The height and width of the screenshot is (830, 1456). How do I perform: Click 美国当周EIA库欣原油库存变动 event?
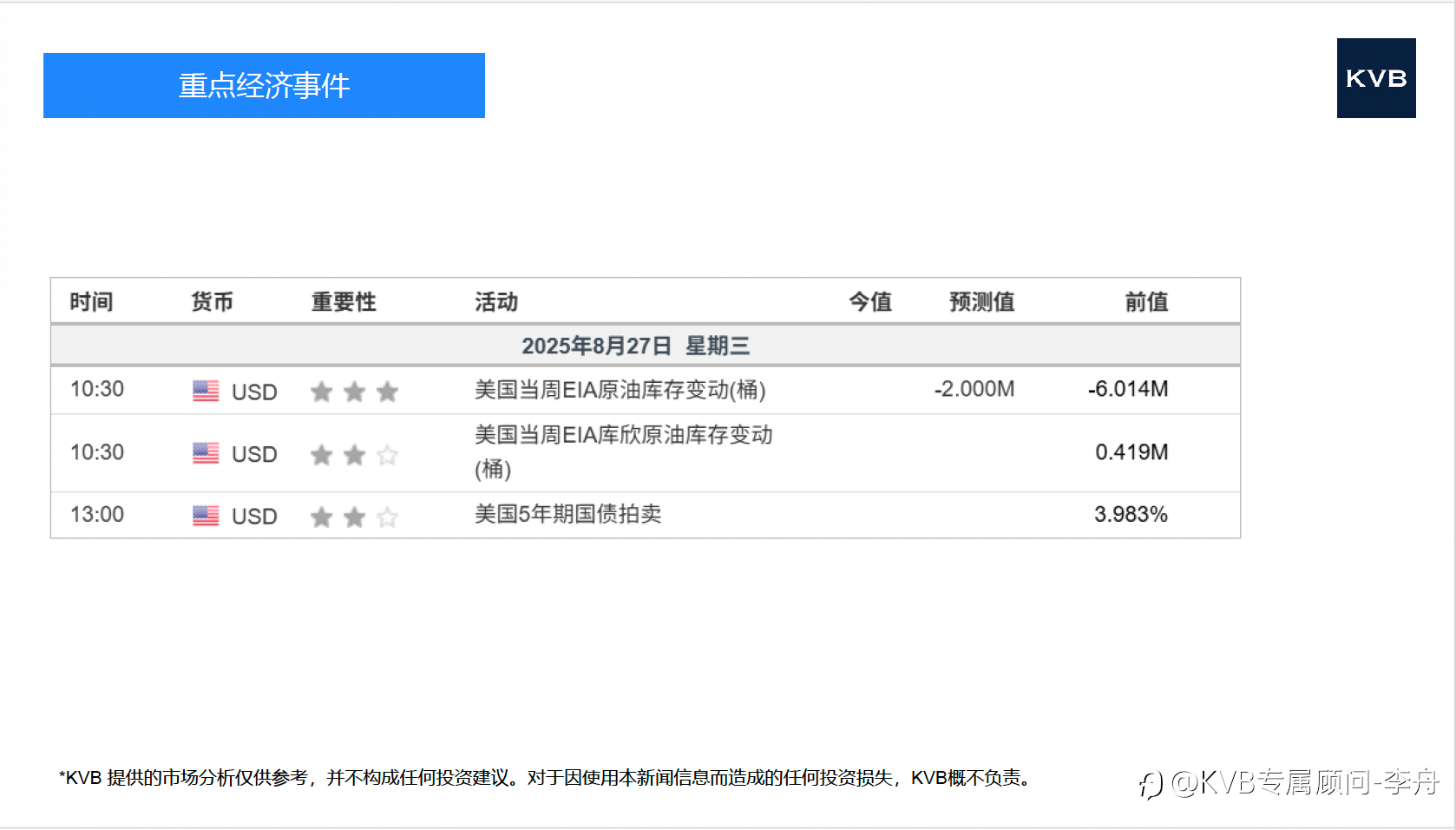[x=624, y=452]
